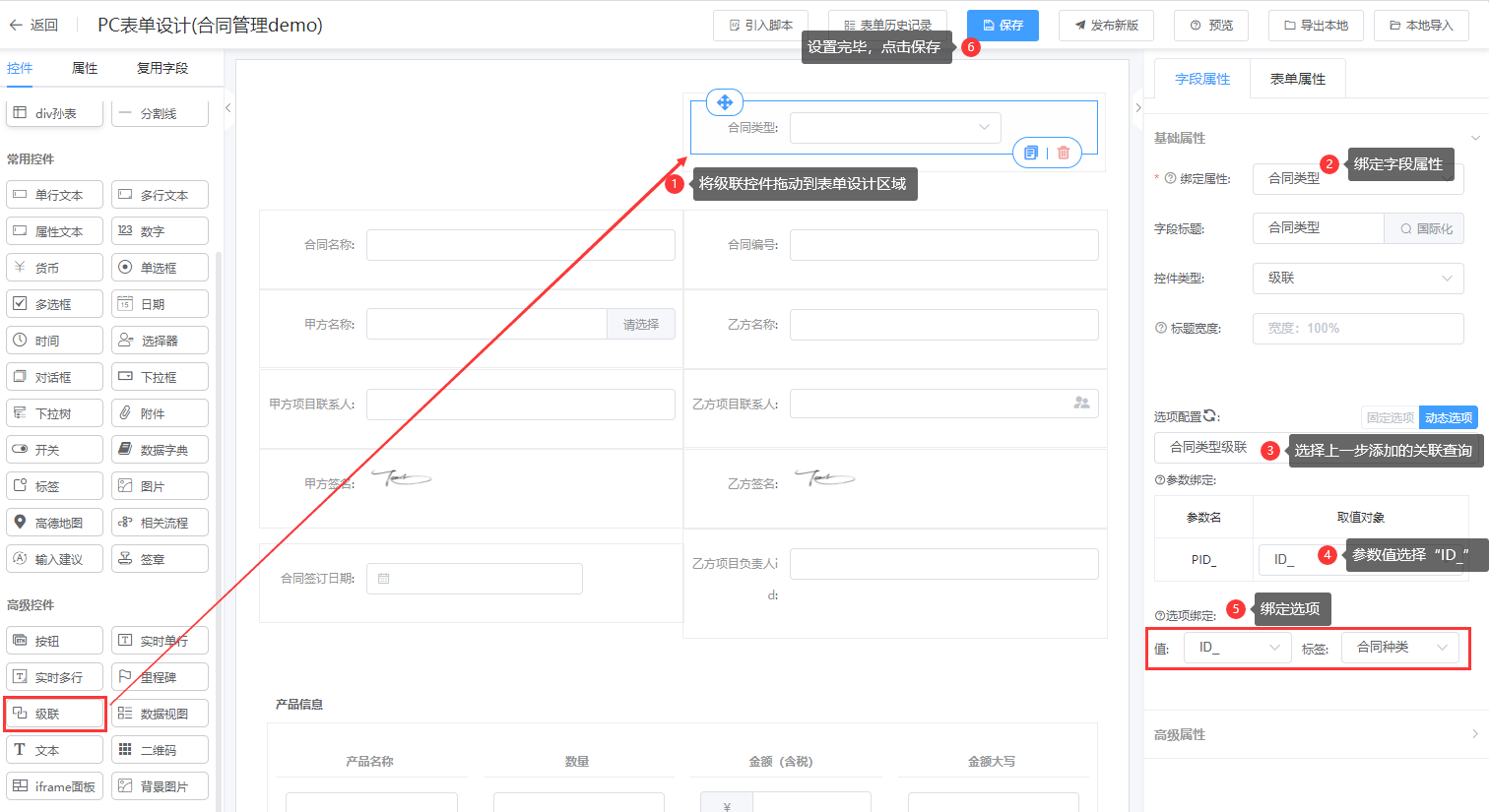Select the 对话框 dialog control
The image size is (1489, 812).
coord(55,377)
